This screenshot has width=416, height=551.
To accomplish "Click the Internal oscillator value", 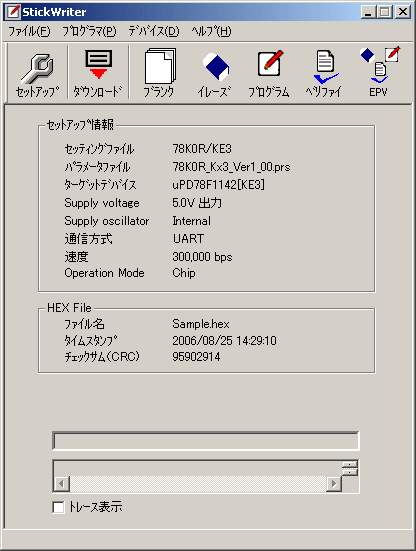I will (191, 221).
